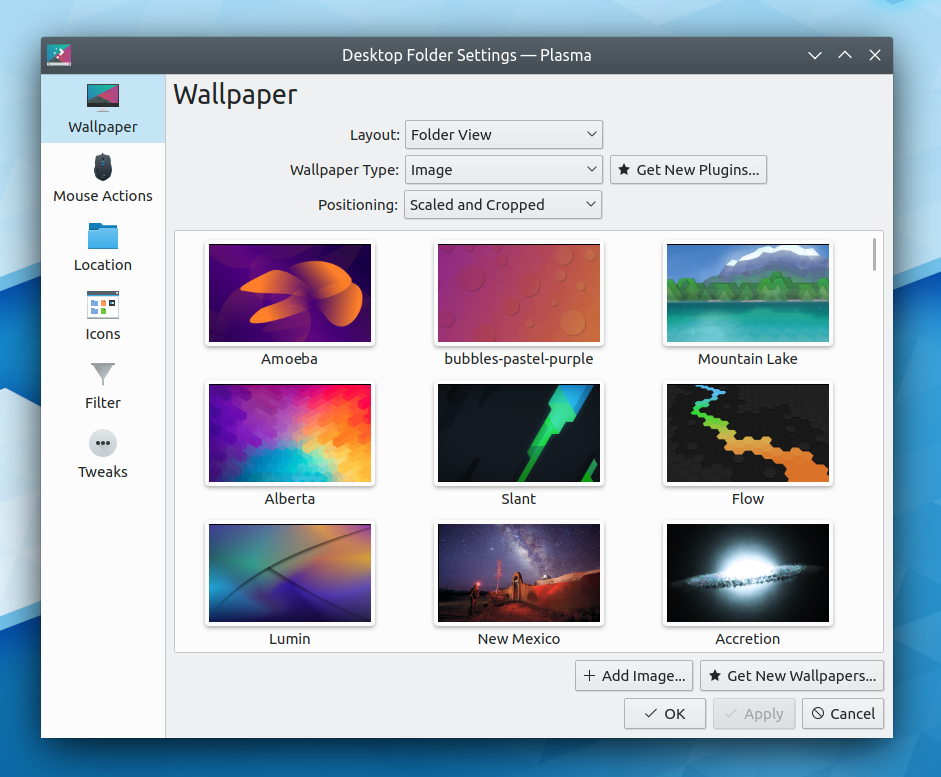Open Mouse Actions settings
Image resolution: width=941 pixels, height=777 pixels.
coord(103,178)
